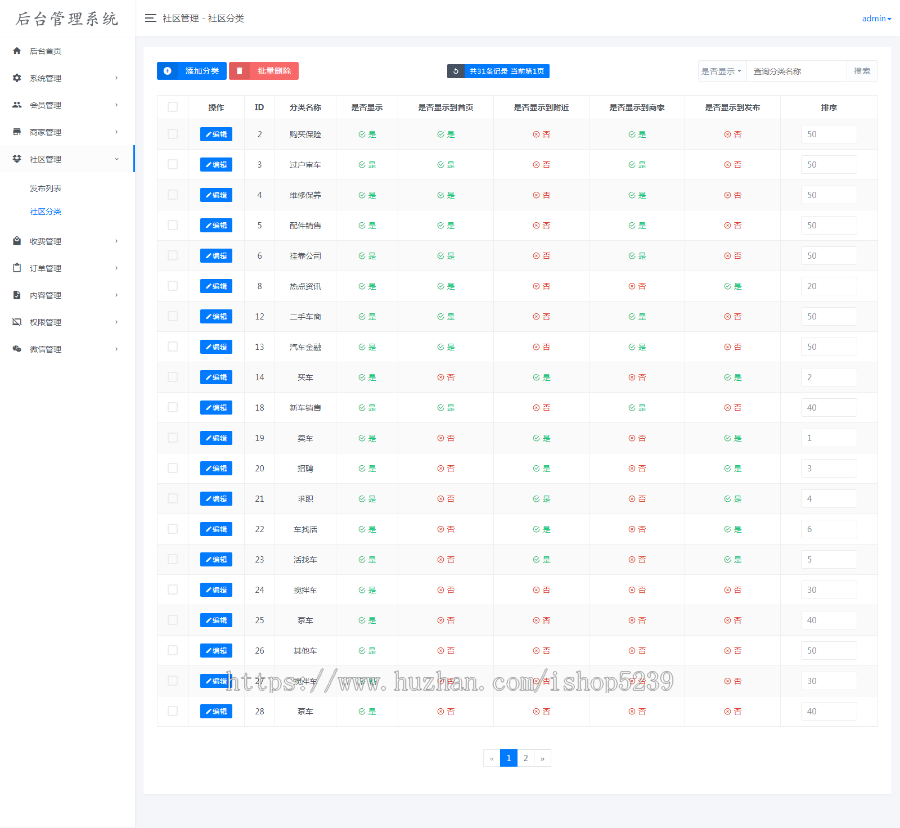Open 发布列表 in the sidebar submenu

tap(46, 188)
